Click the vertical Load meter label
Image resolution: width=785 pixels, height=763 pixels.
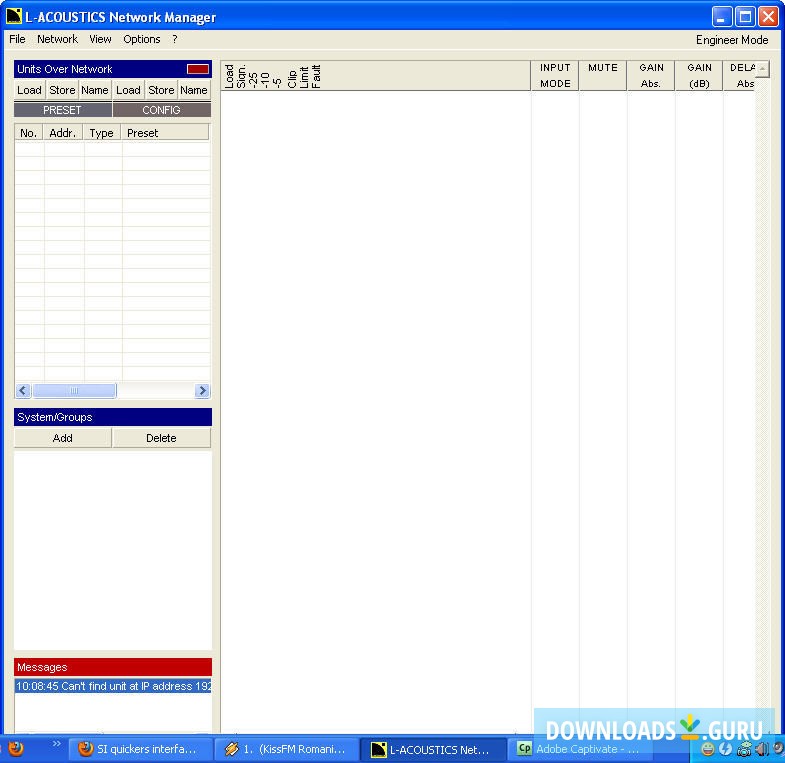[229, 76]
